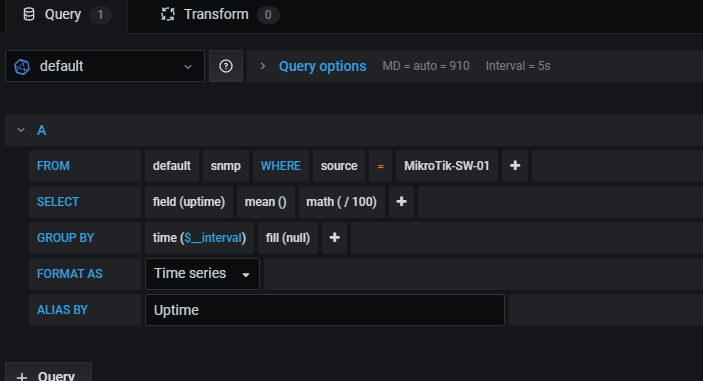Change the equals operator in WHERE
This screenshot has height=381, width=703.
(x=381, y=166)
